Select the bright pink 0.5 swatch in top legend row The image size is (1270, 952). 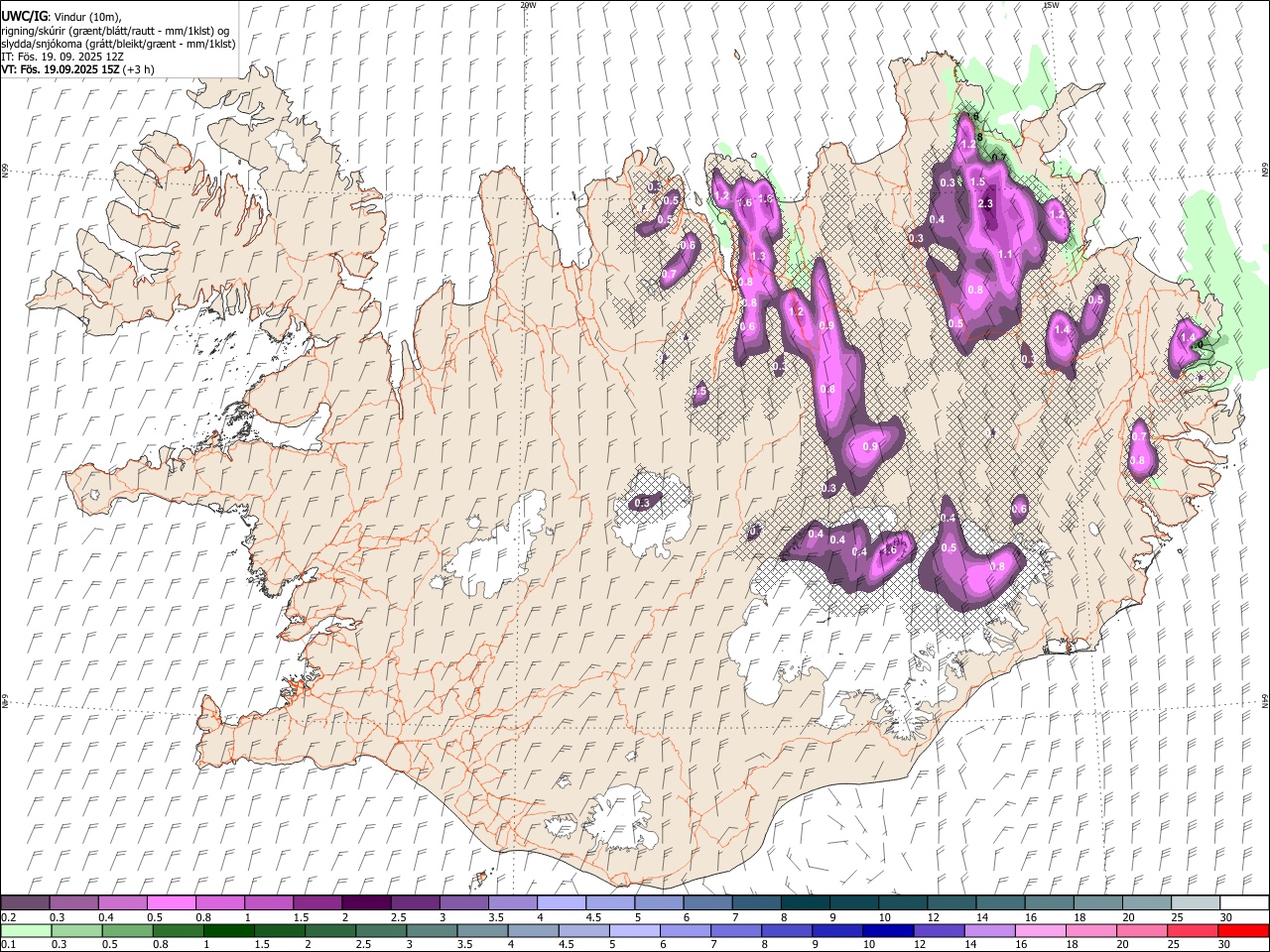(x=172, y=902)
